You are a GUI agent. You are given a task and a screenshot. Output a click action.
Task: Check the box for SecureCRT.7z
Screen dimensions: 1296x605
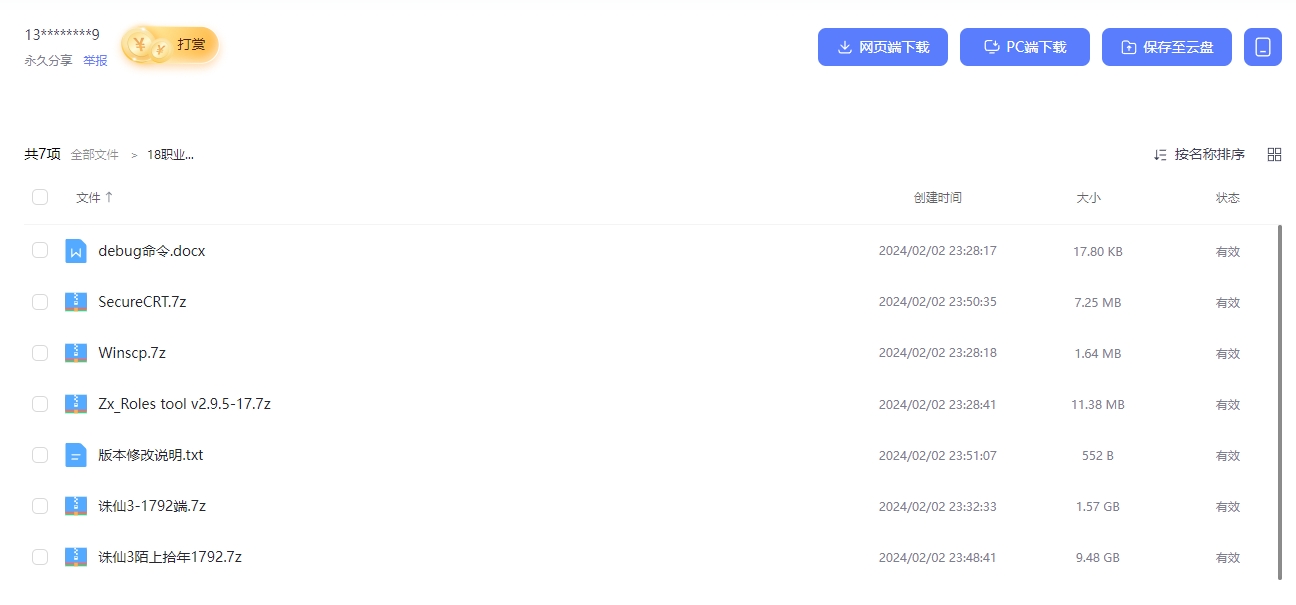40,301
